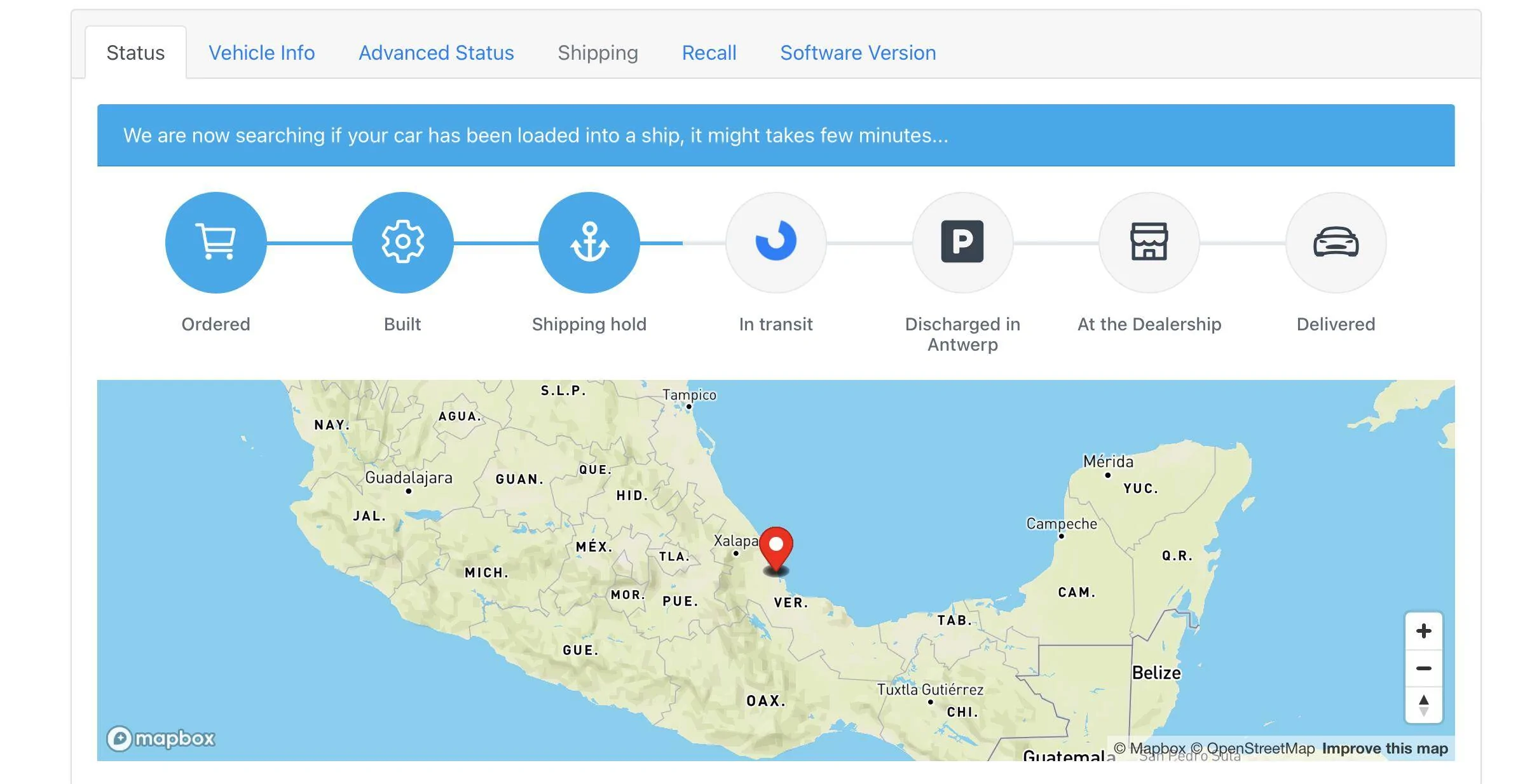Click the Ordered step label
1518x784 pixels.
(x=216, y=324)
